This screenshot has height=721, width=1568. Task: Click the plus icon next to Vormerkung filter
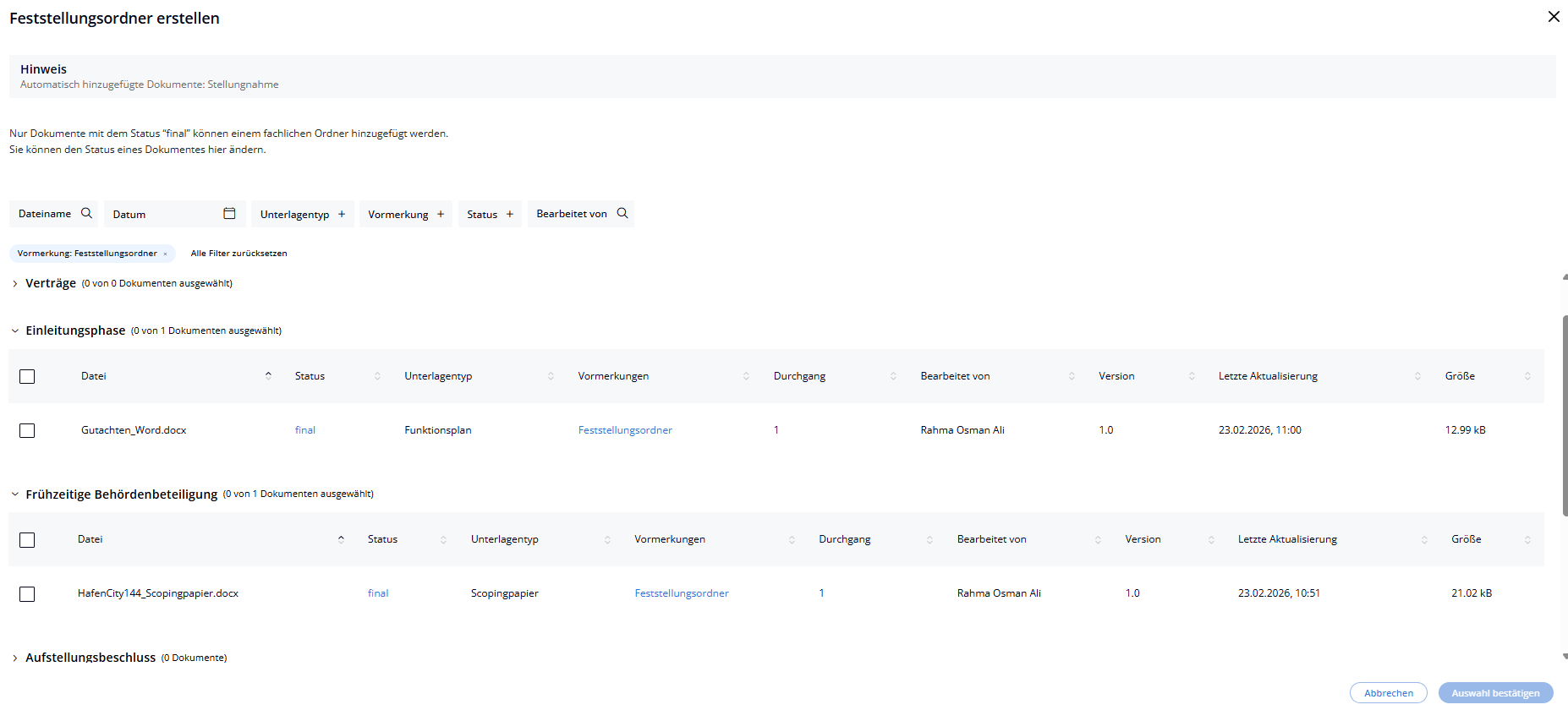tap(441, 215)
